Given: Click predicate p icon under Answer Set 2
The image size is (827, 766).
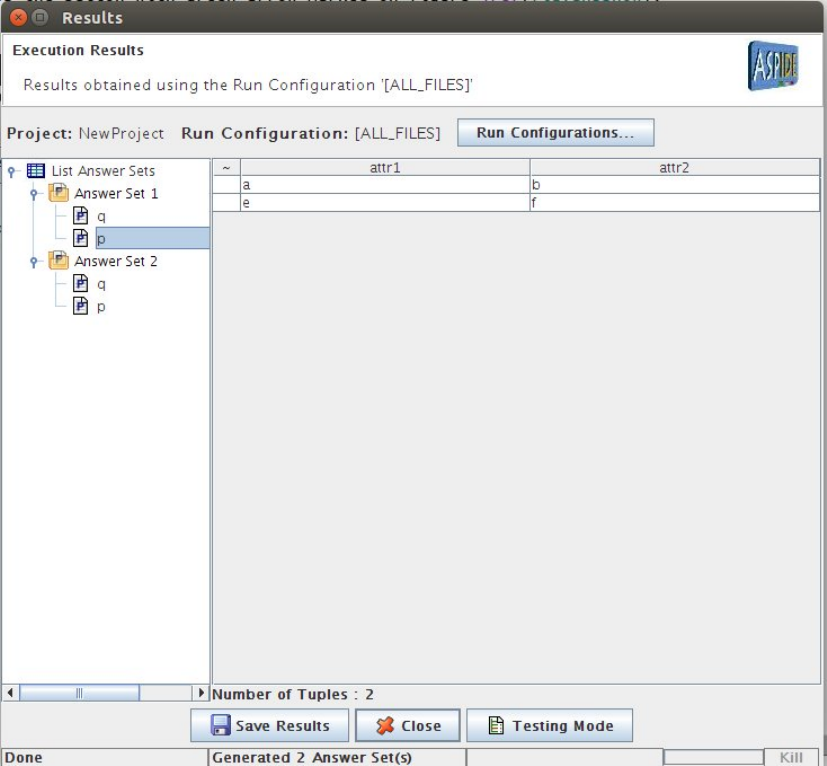Looking at the screenshot, I should click(x=80, y=305).
